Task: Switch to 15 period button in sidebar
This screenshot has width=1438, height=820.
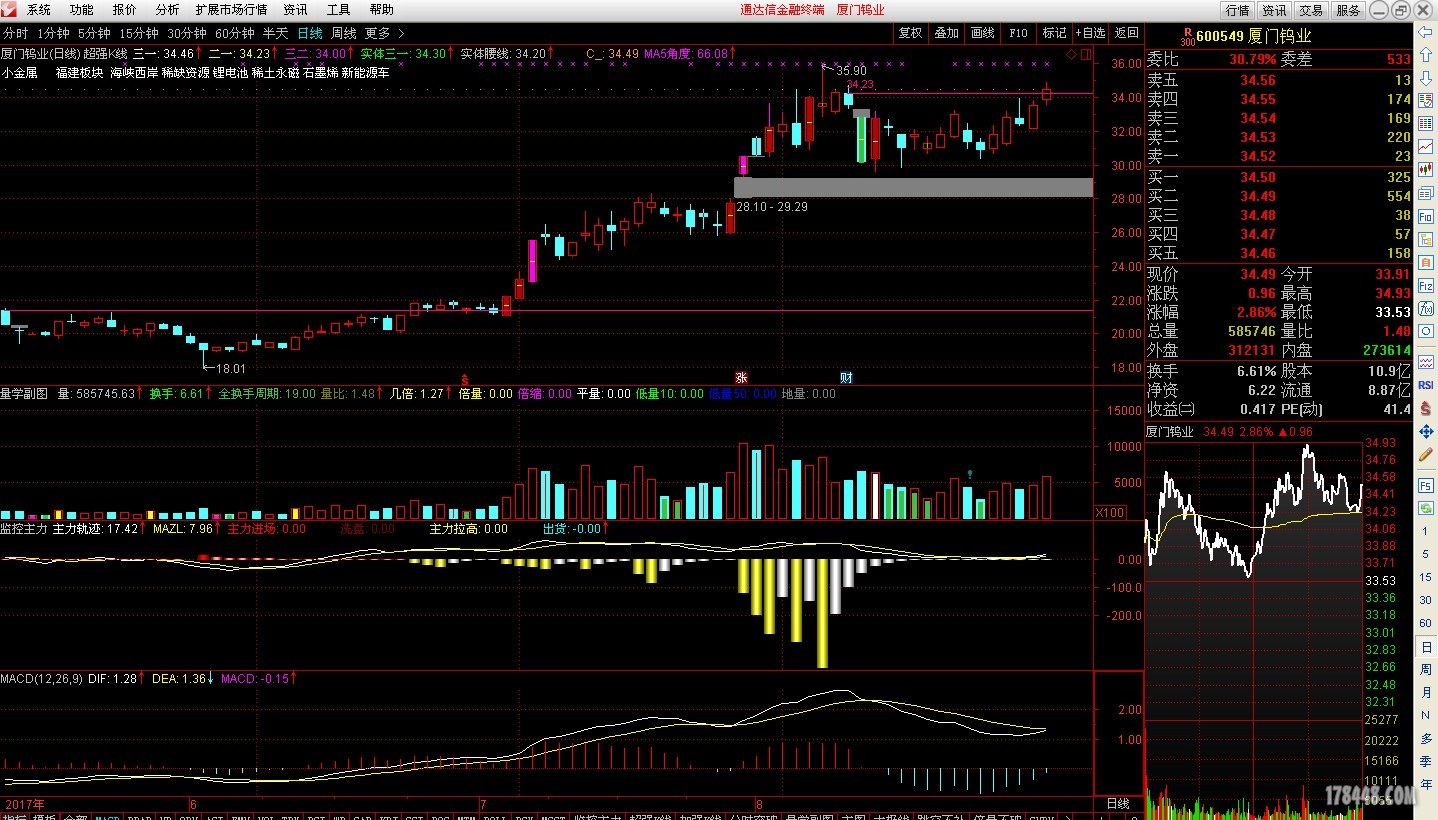Action: (x=1425, y=577)
